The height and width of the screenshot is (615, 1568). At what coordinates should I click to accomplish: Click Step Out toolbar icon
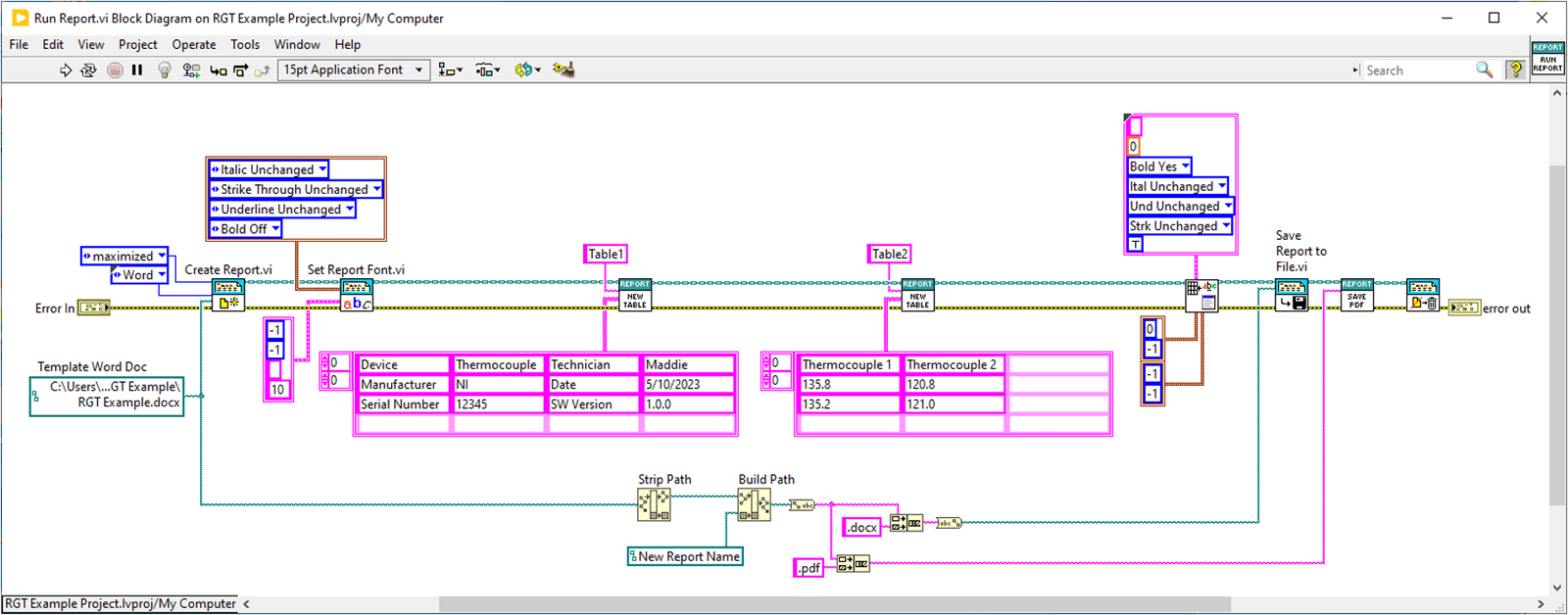[x=263, y=71]
